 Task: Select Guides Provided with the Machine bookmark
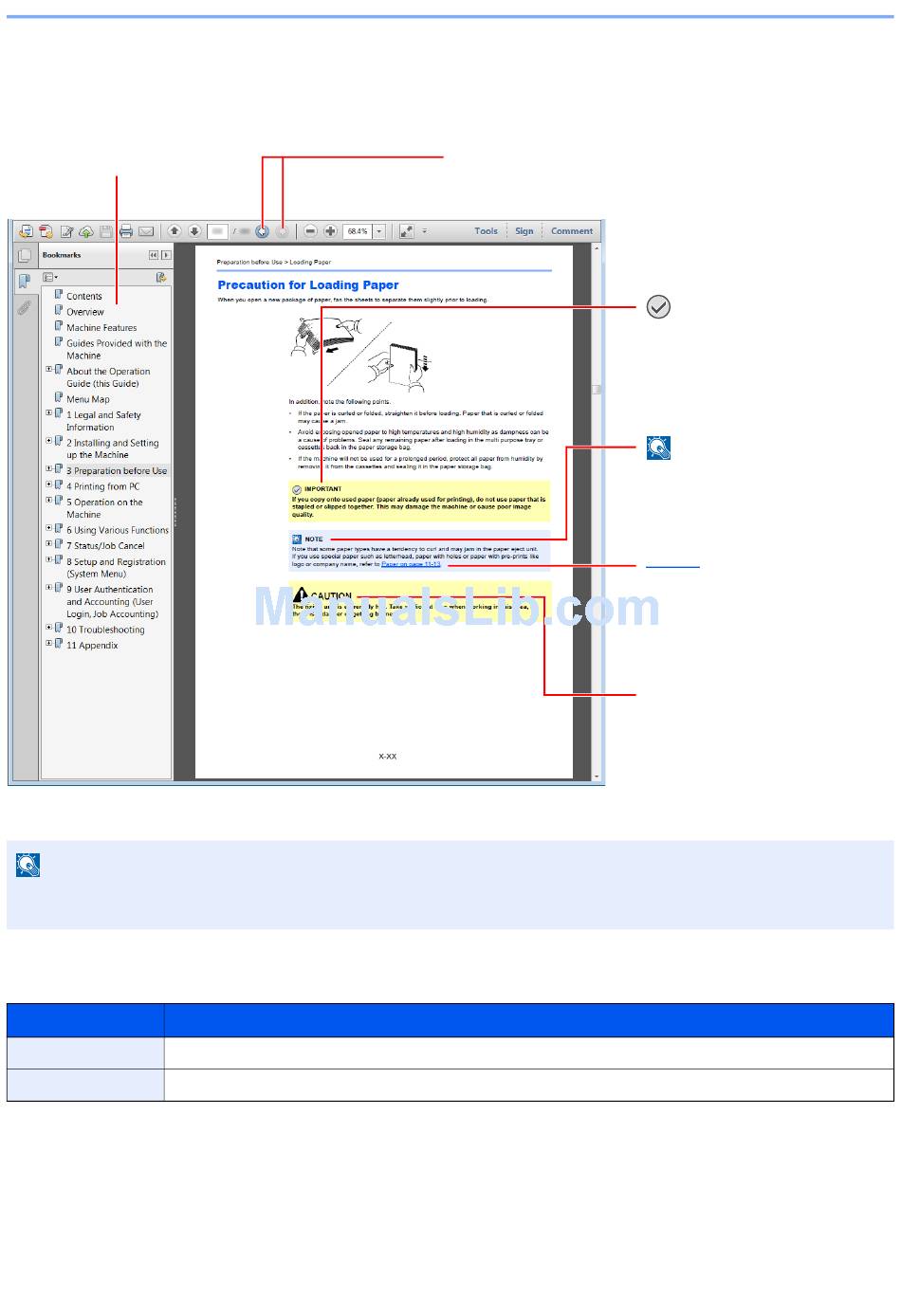pos(117,350)
